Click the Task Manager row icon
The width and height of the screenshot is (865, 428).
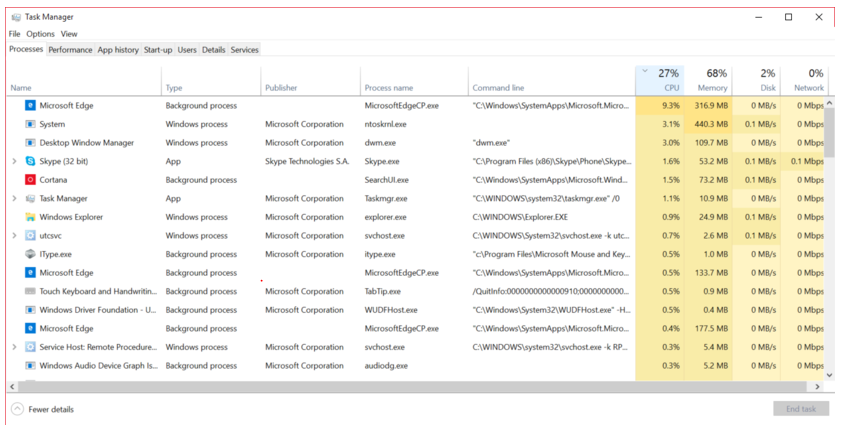(x=30, y=199)
